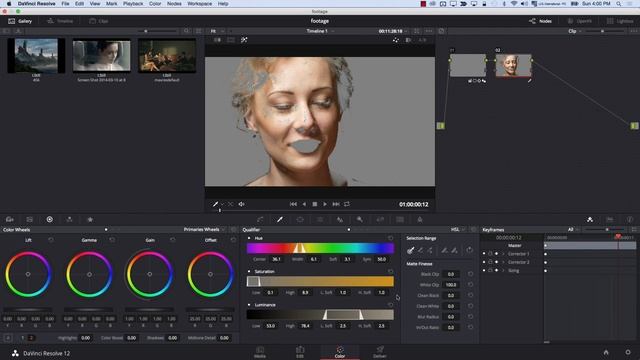Switch to the Deliver page tab
Image resolution: width=640 pixels, height=360 pixels.
coord(380,352)
